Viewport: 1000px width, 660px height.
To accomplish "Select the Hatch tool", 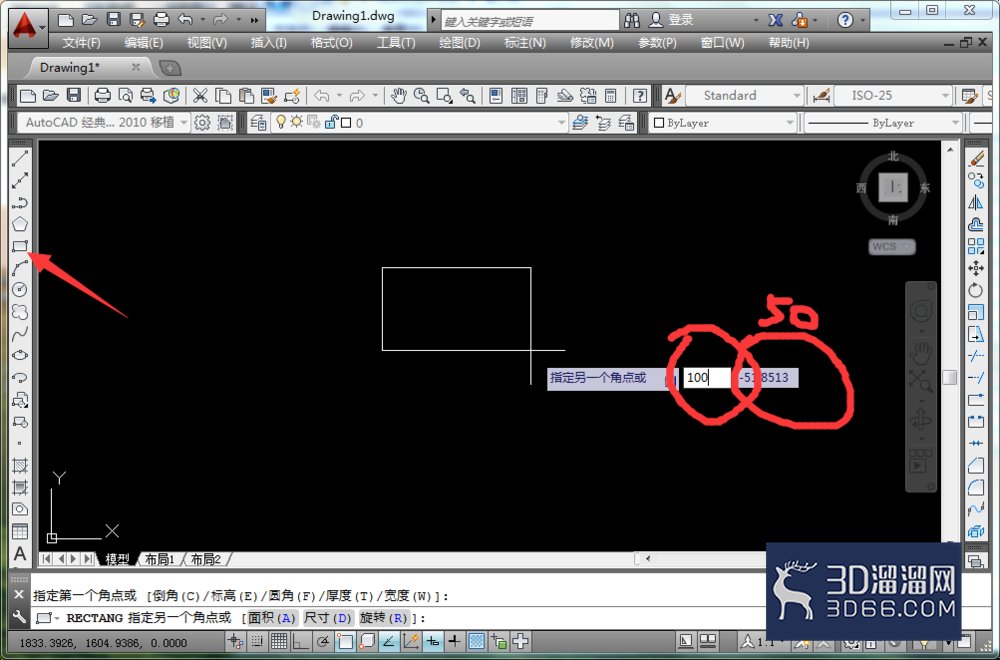I will point(20,466).
